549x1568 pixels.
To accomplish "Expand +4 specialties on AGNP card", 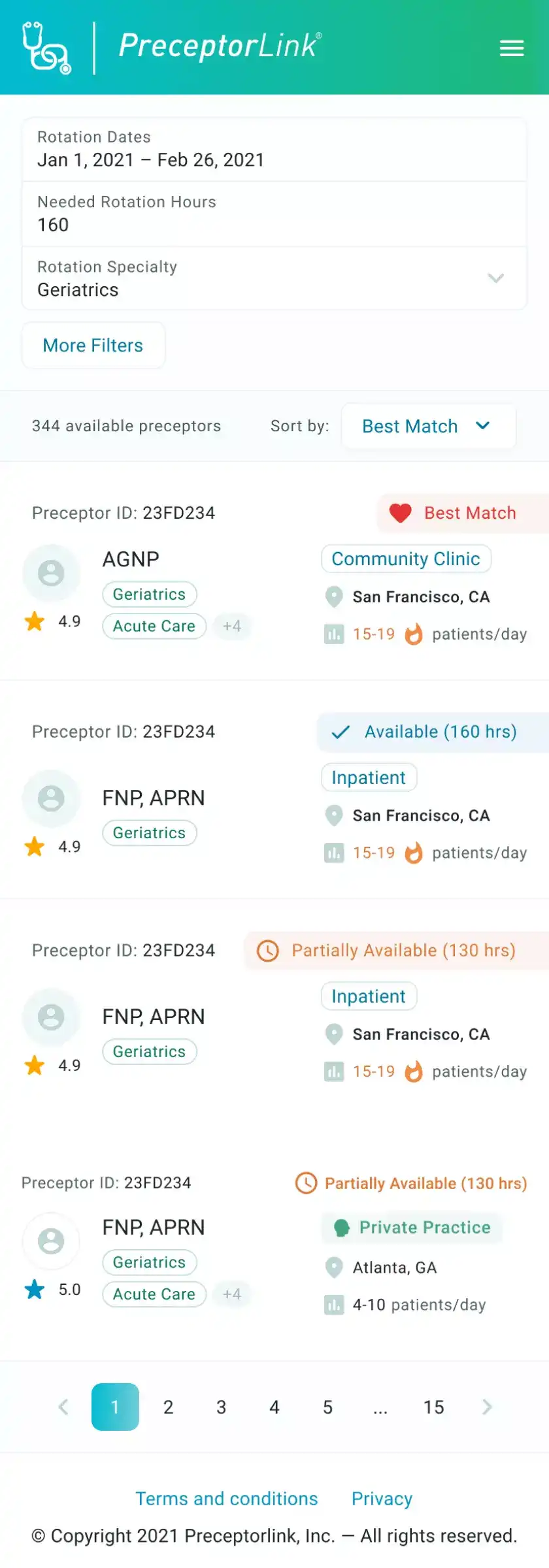I will click(x=232, y=626).
